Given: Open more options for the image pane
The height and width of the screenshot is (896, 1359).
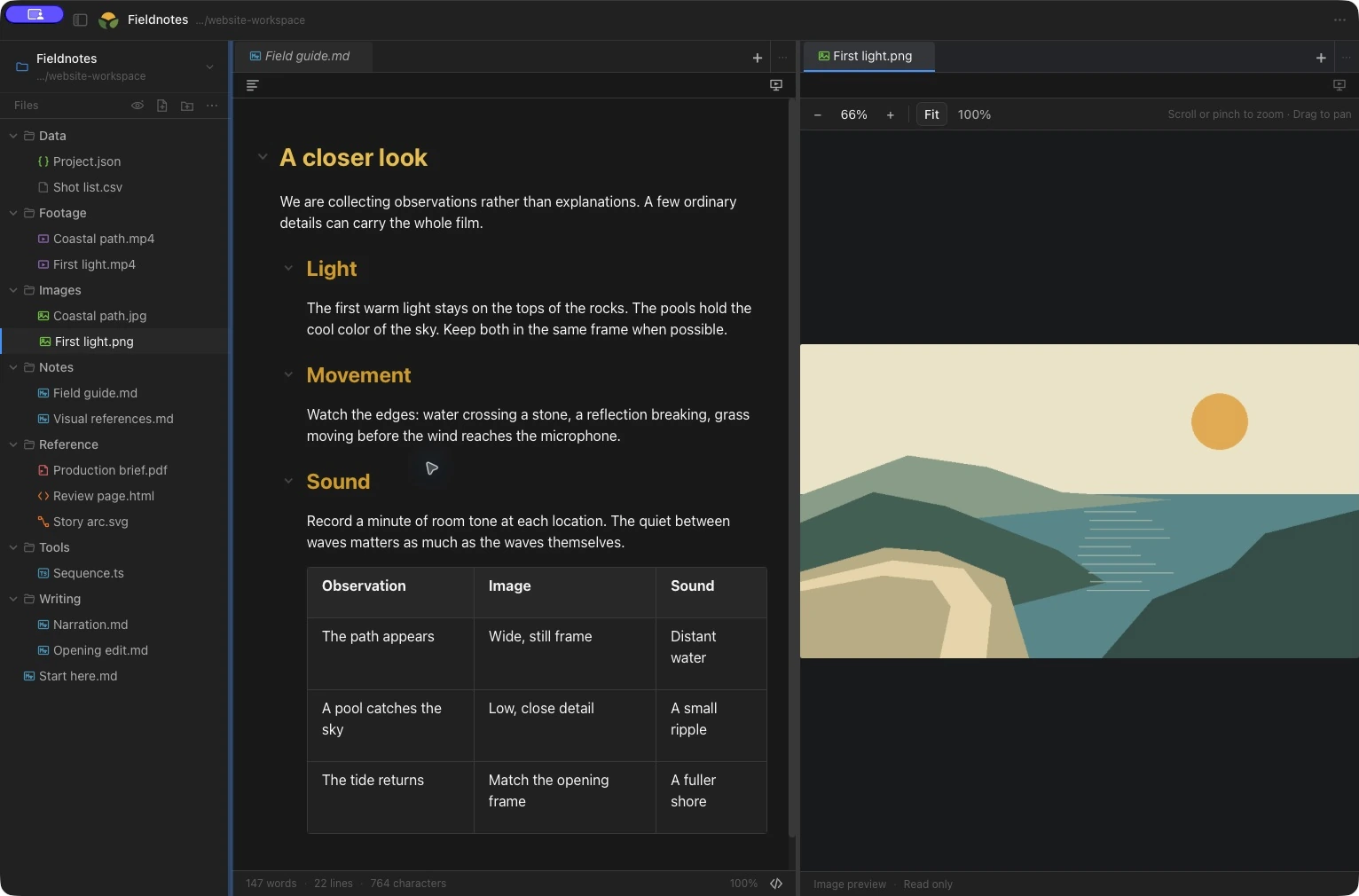Looking at the screenshot, I should click(x=1347, y=58).
